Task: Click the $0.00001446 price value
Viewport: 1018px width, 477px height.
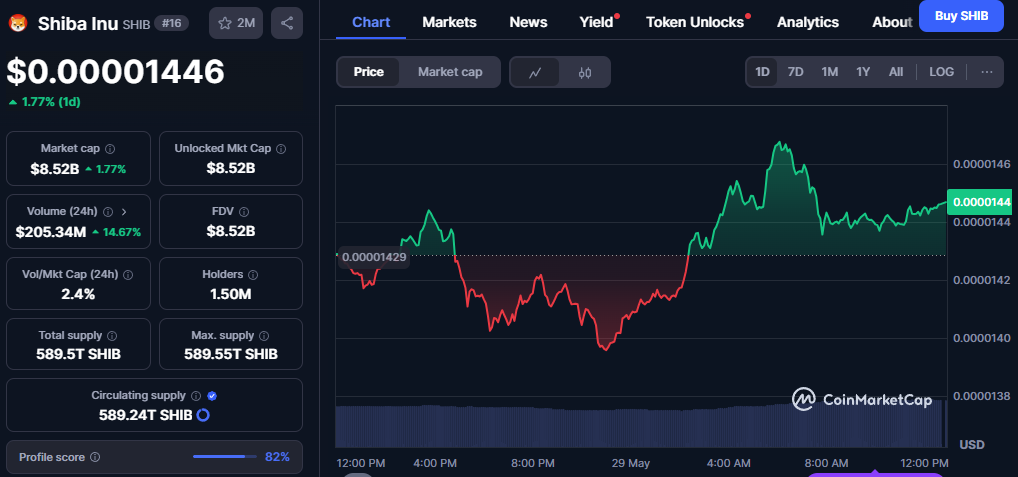Action: coord(116,71)
